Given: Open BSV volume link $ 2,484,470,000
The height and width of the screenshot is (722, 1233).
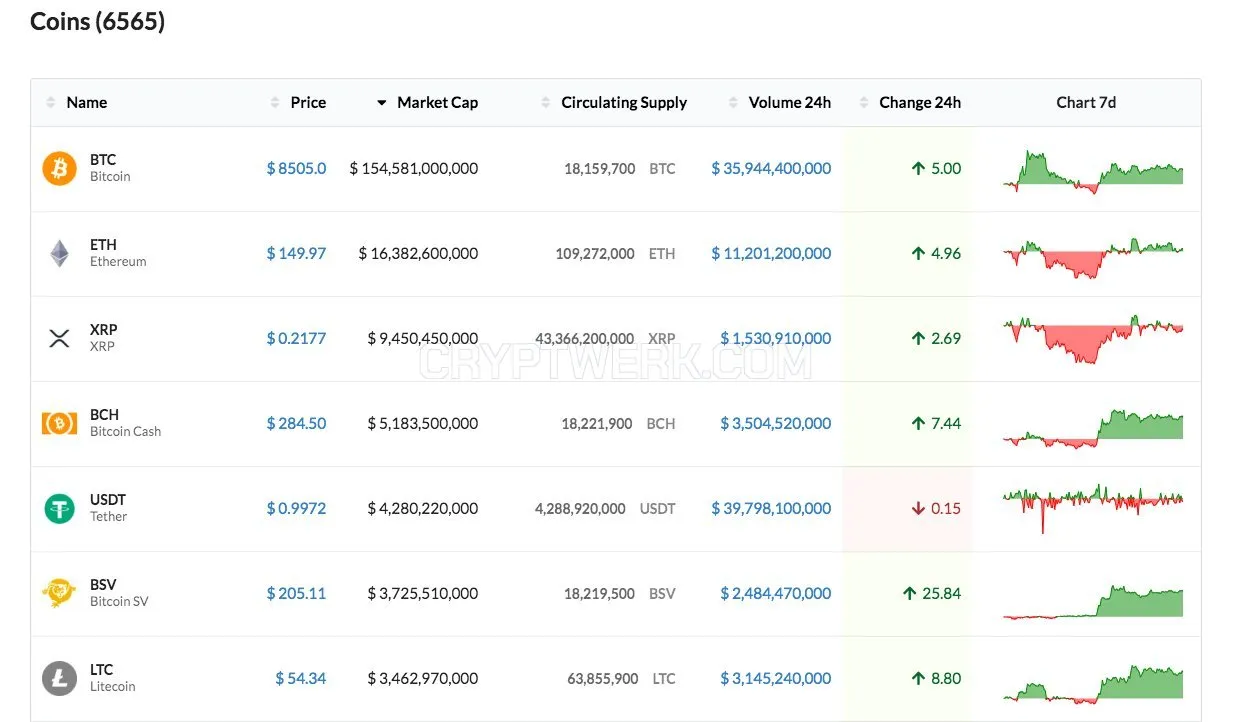Looking at the screenshot, I should [775, 593].
